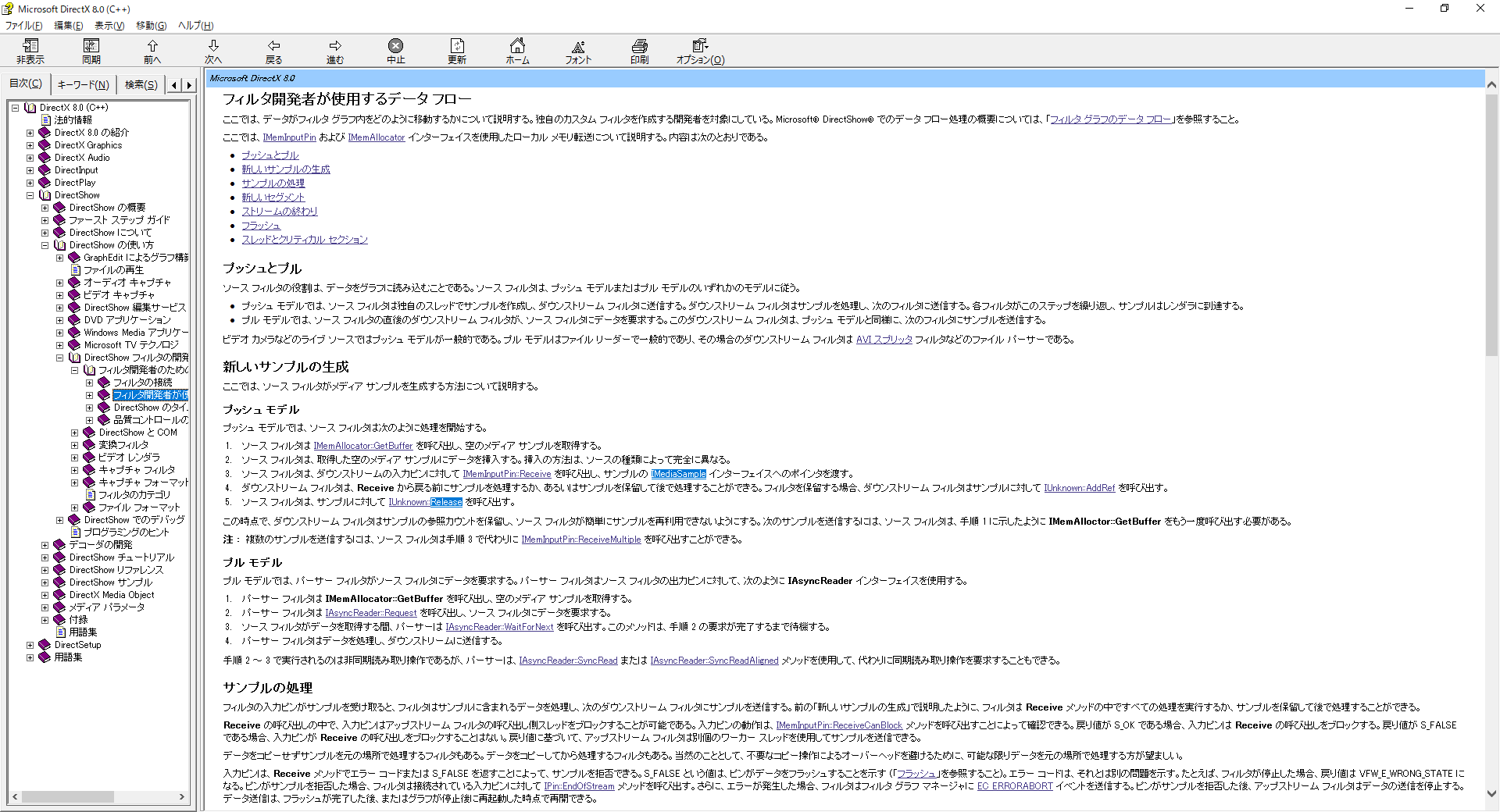Expand the DirectX Graphics tree node
The height and width of the screenshot is (812, 1500).
coord(30,145)
